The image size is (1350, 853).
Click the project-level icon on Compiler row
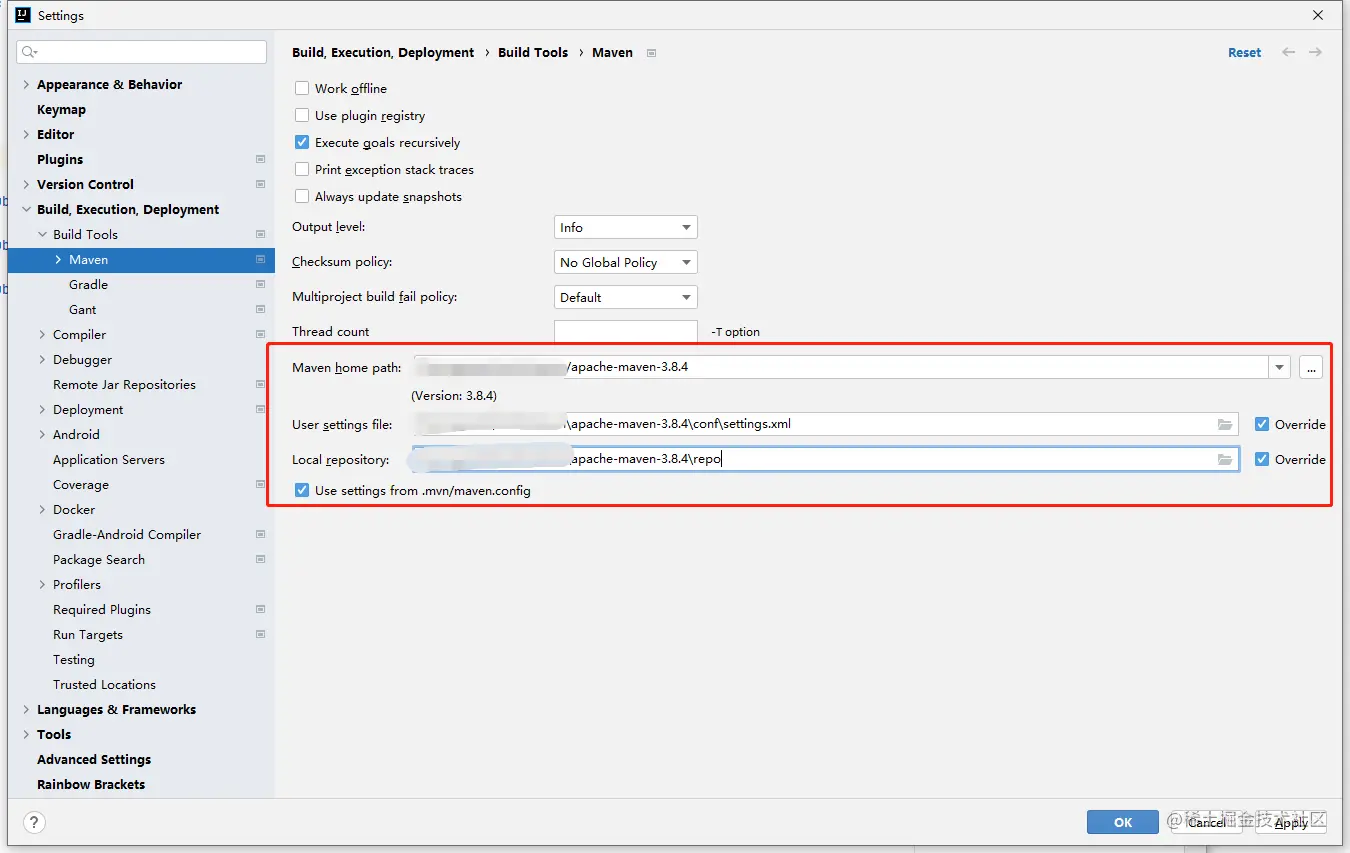pos(260,334)
